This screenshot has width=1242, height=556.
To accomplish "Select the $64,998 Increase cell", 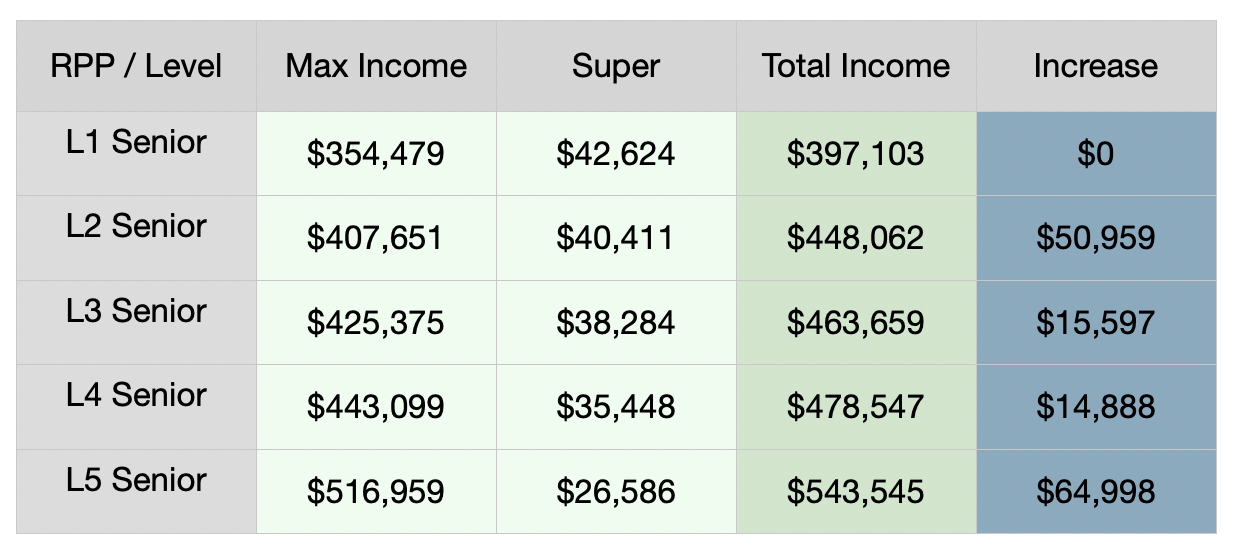I will pos(1096,492).
